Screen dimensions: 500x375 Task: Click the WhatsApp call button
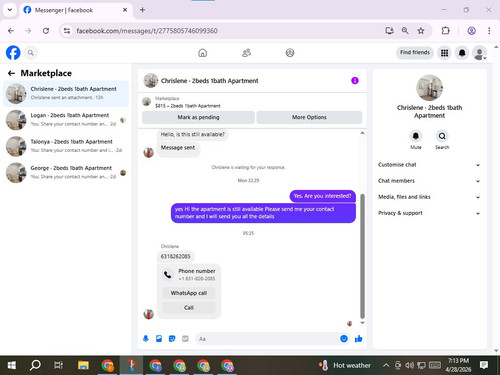coord(189,293)
